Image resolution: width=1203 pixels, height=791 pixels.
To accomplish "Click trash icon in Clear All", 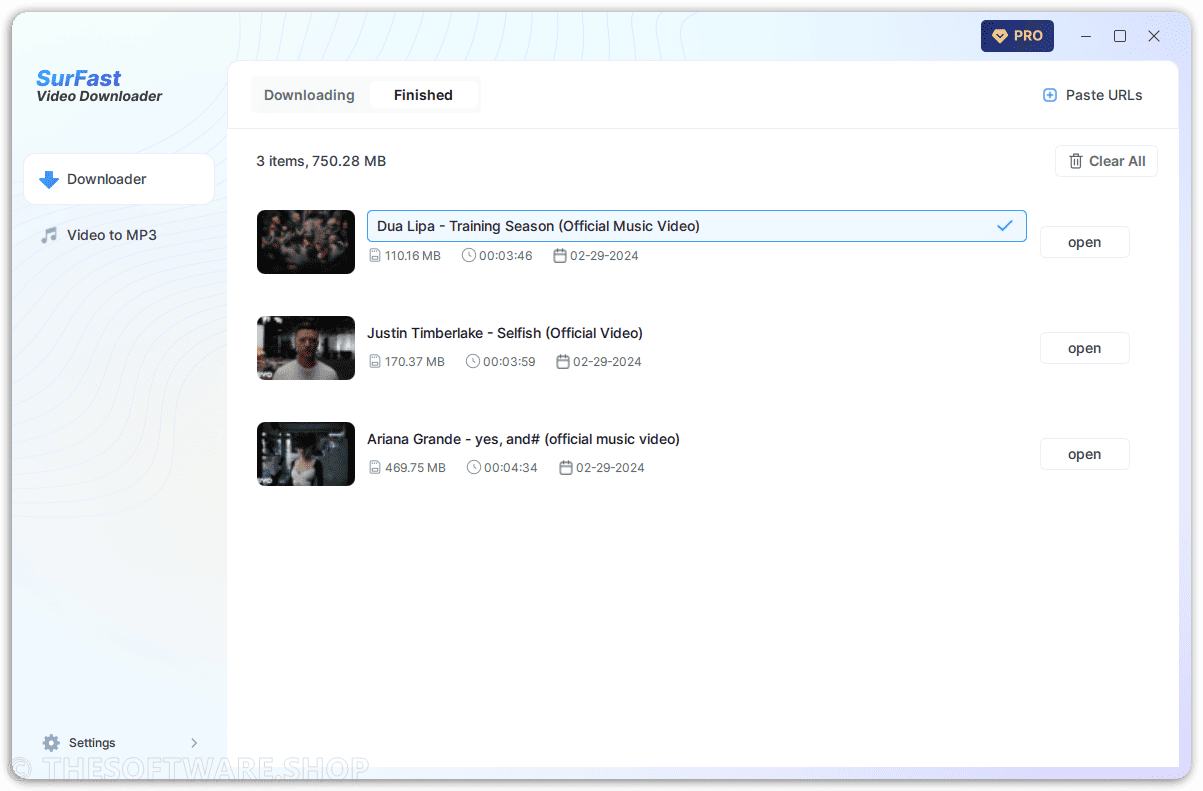I will [x=1076, y=161].
